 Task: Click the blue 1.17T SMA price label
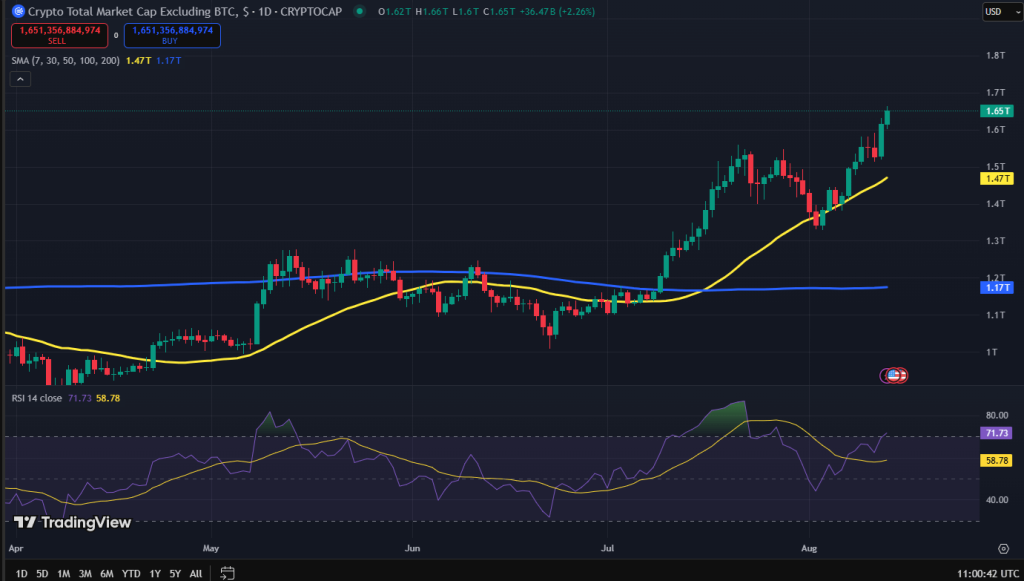click(x=995, y=287)
